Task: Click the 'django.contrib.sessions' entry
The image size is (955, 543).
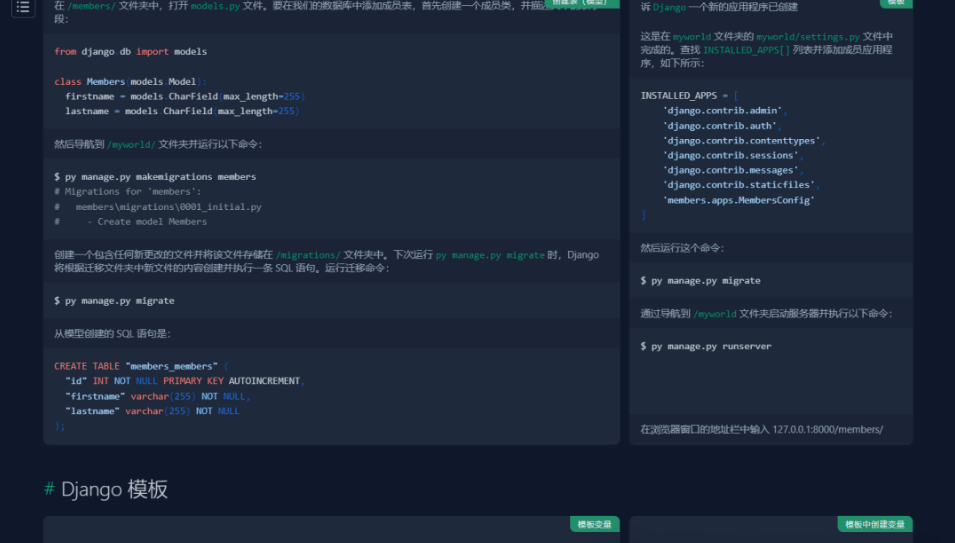Action: (733, 155)
